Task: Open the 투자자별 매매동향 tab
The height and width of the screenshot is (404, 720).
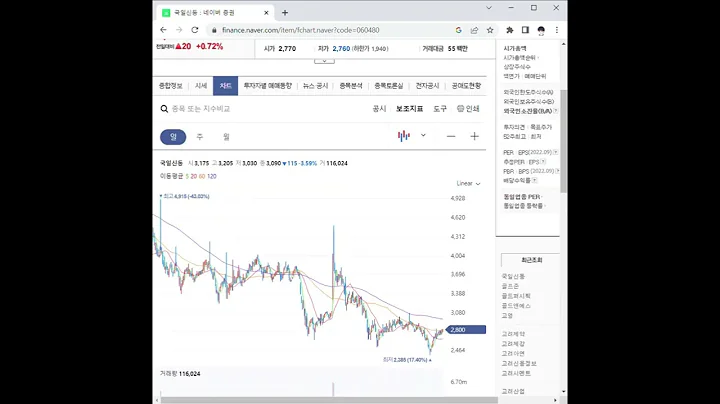Action: coord(268,86)
